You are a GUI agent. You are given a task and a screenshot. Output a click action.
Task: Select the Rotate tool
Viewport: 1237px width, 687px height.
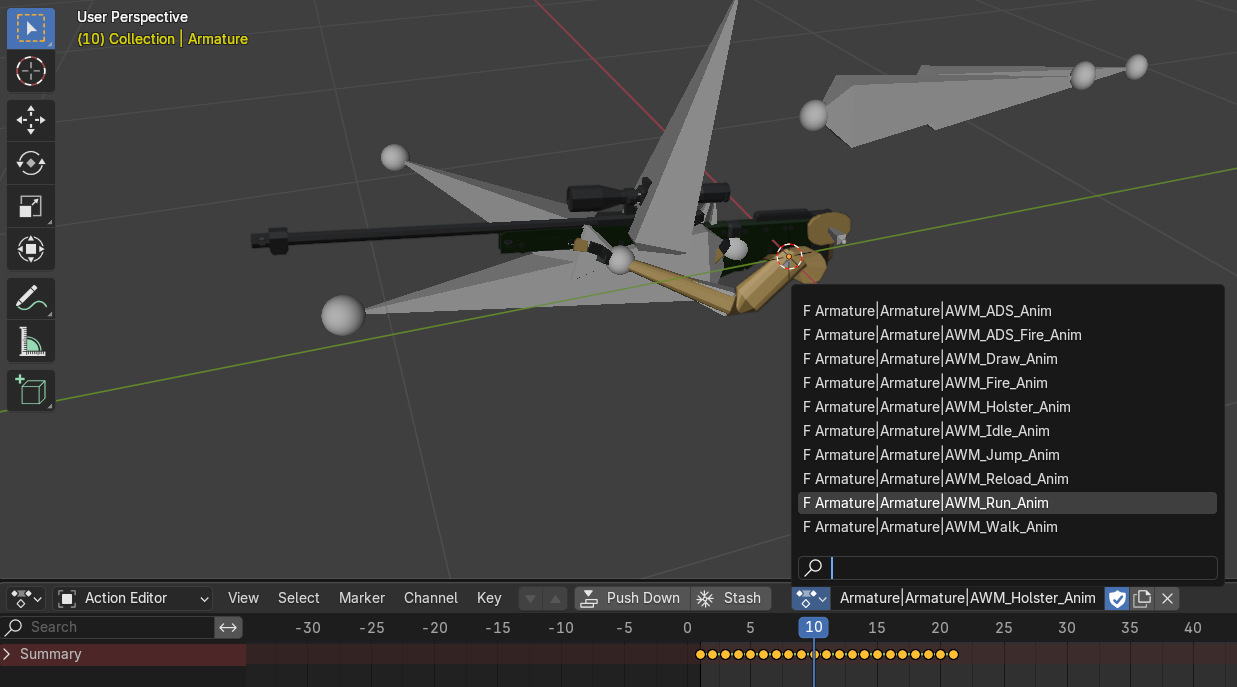pos(31,163)
